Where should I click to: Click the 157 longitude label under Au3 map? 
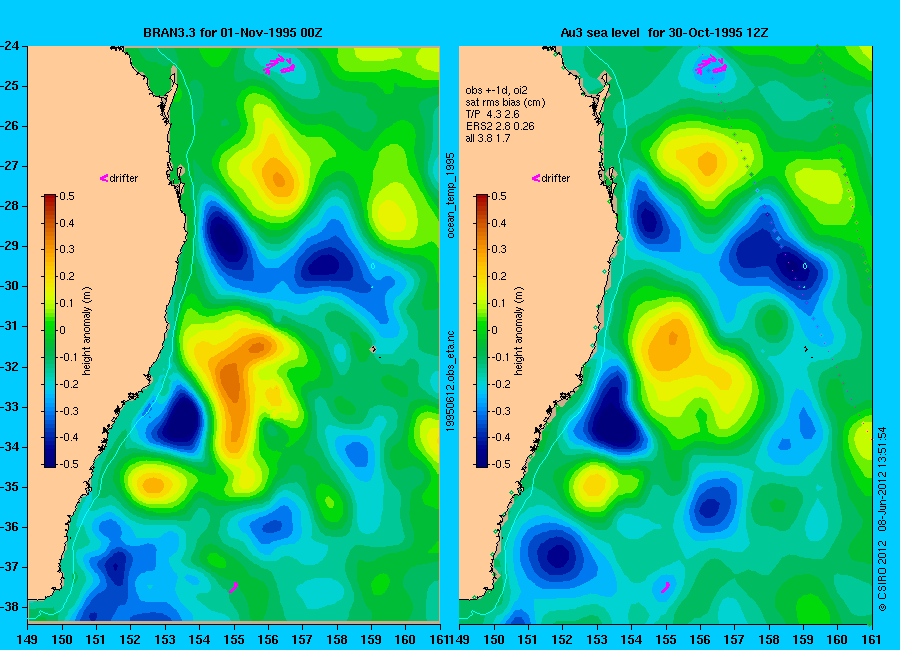point(734,640)
